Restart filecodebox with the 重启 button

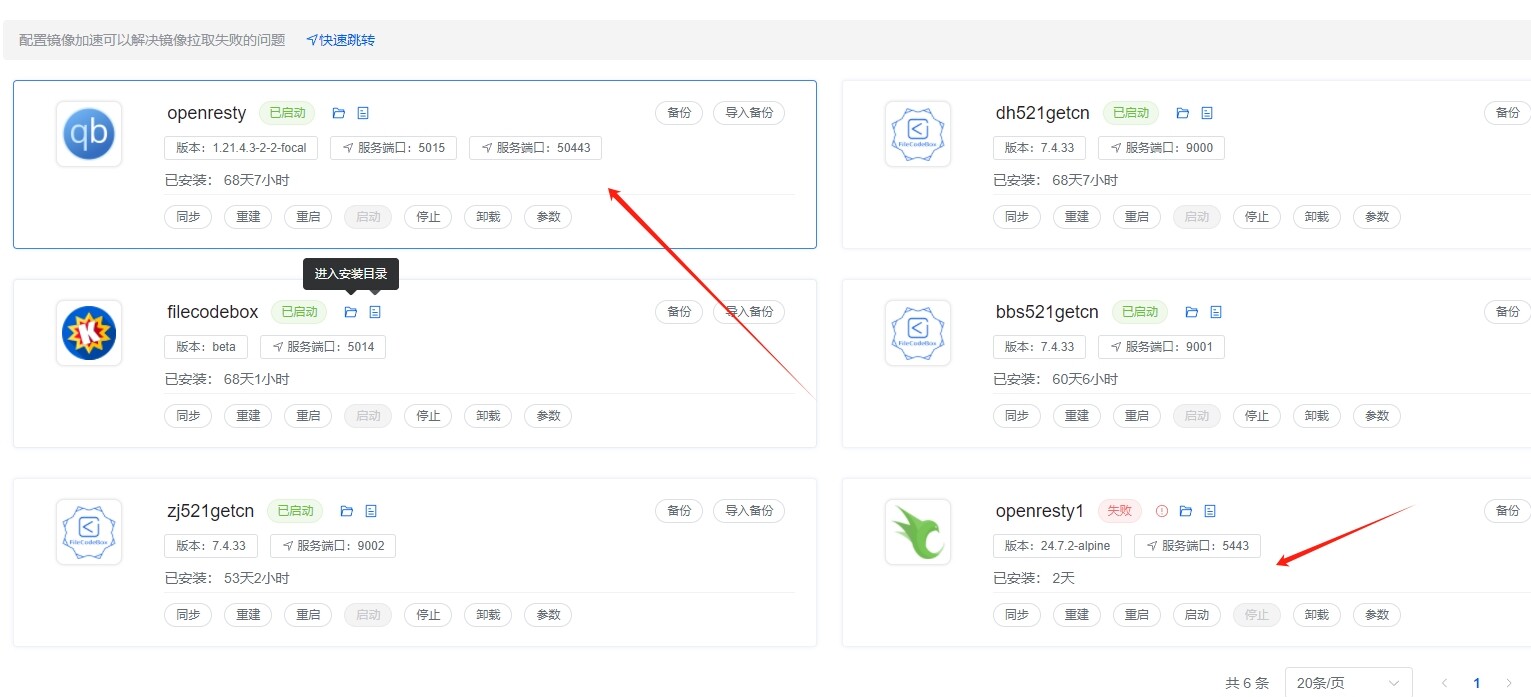308,416
